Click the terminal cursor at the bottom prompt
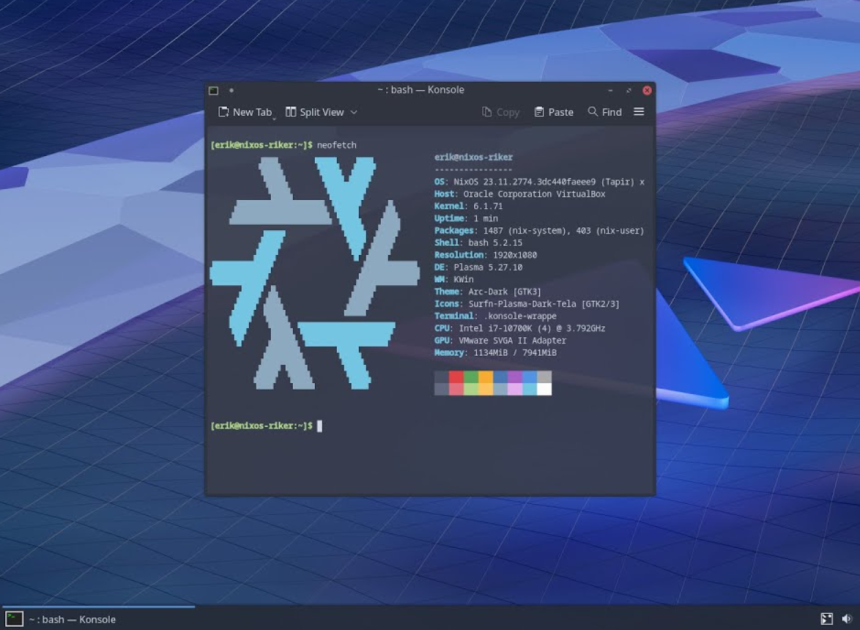The height and width of the screenshot is (630, 860). [320, 426]
